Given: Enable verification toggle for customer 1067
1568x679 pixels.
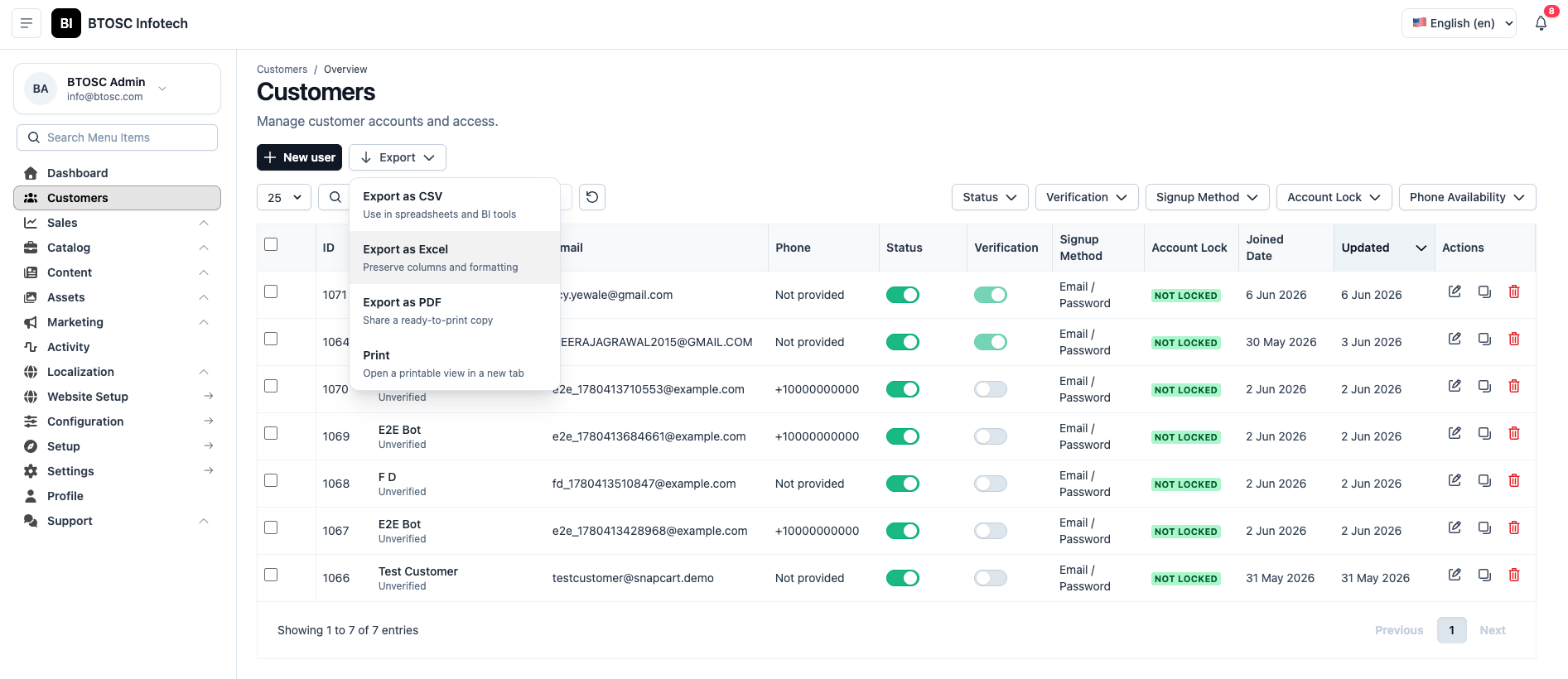Looking at the screenshot, I should [991, 531].
